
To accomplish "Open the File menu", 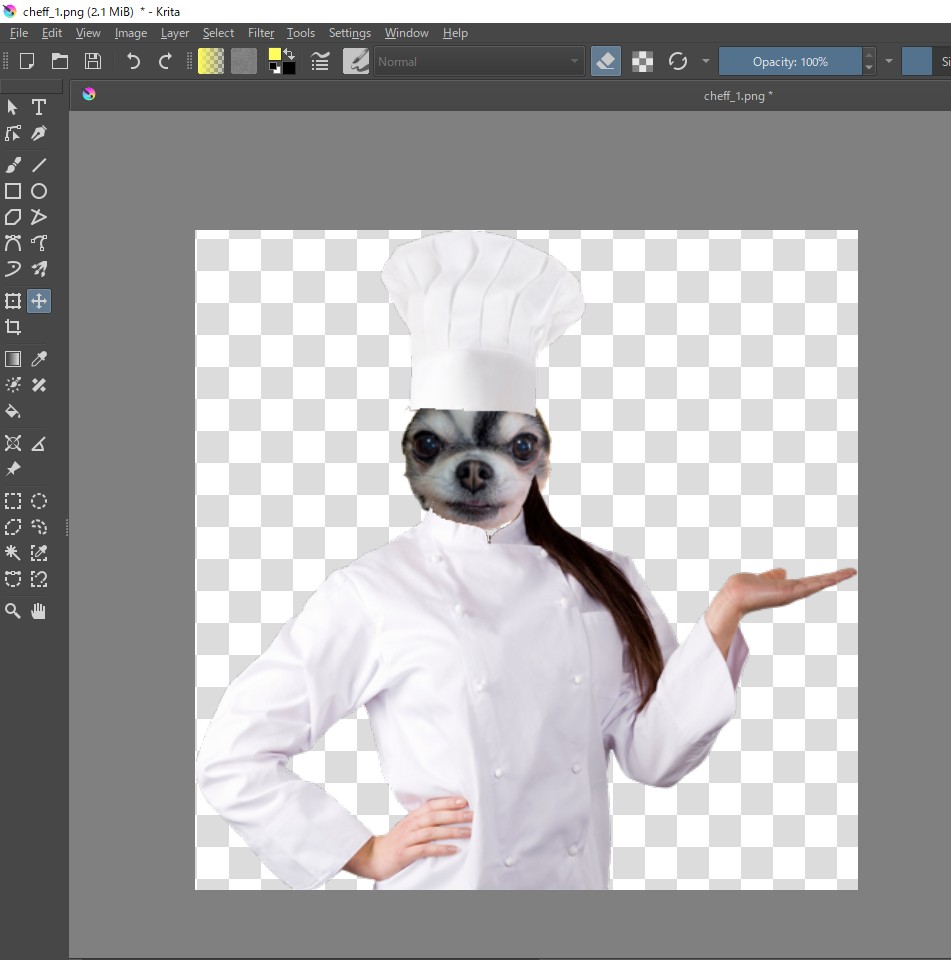I will (x=19, y=33).
